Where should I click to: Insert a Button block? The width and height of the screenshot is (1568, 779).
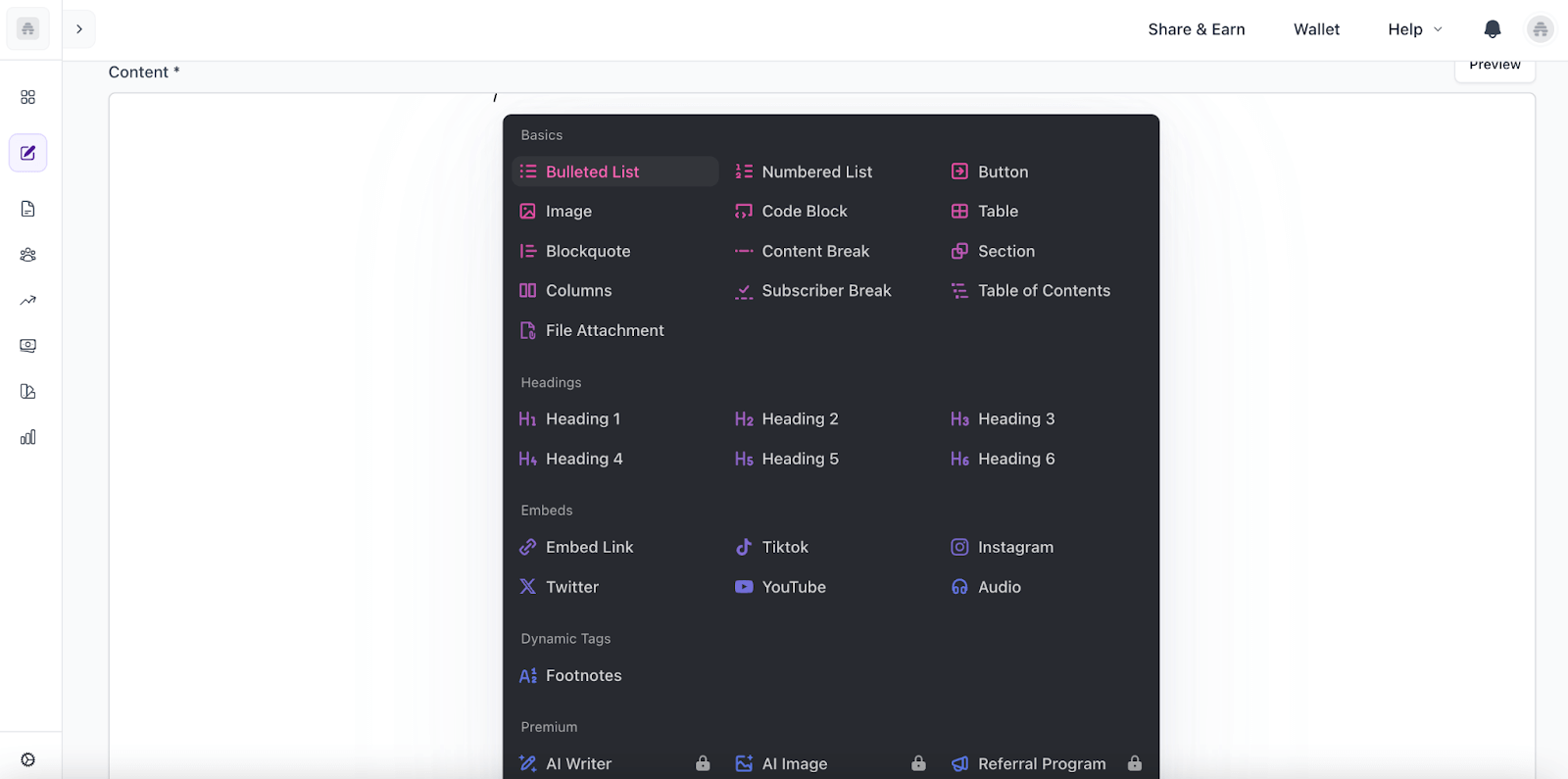click(990, 171)
